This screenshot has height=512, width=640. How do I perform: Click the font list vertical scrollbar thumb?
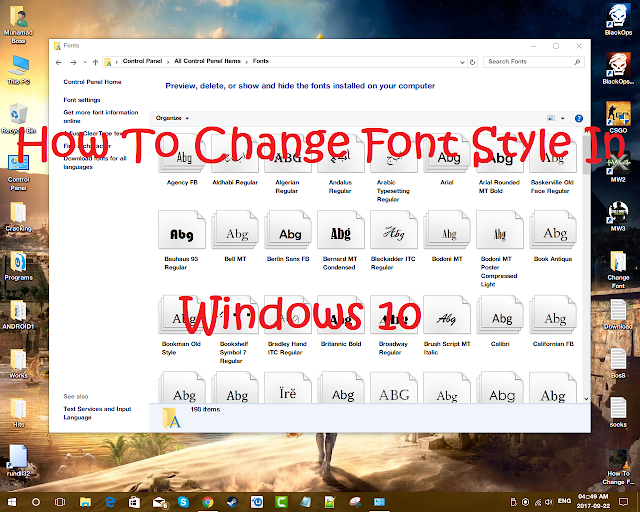click(x=586, y=154)
